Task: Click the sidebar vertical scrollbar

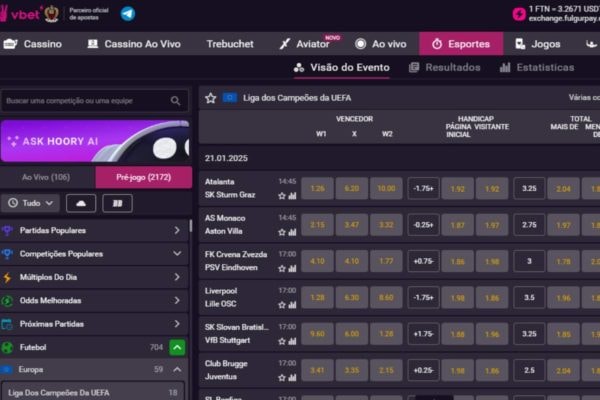Action: 191,226
